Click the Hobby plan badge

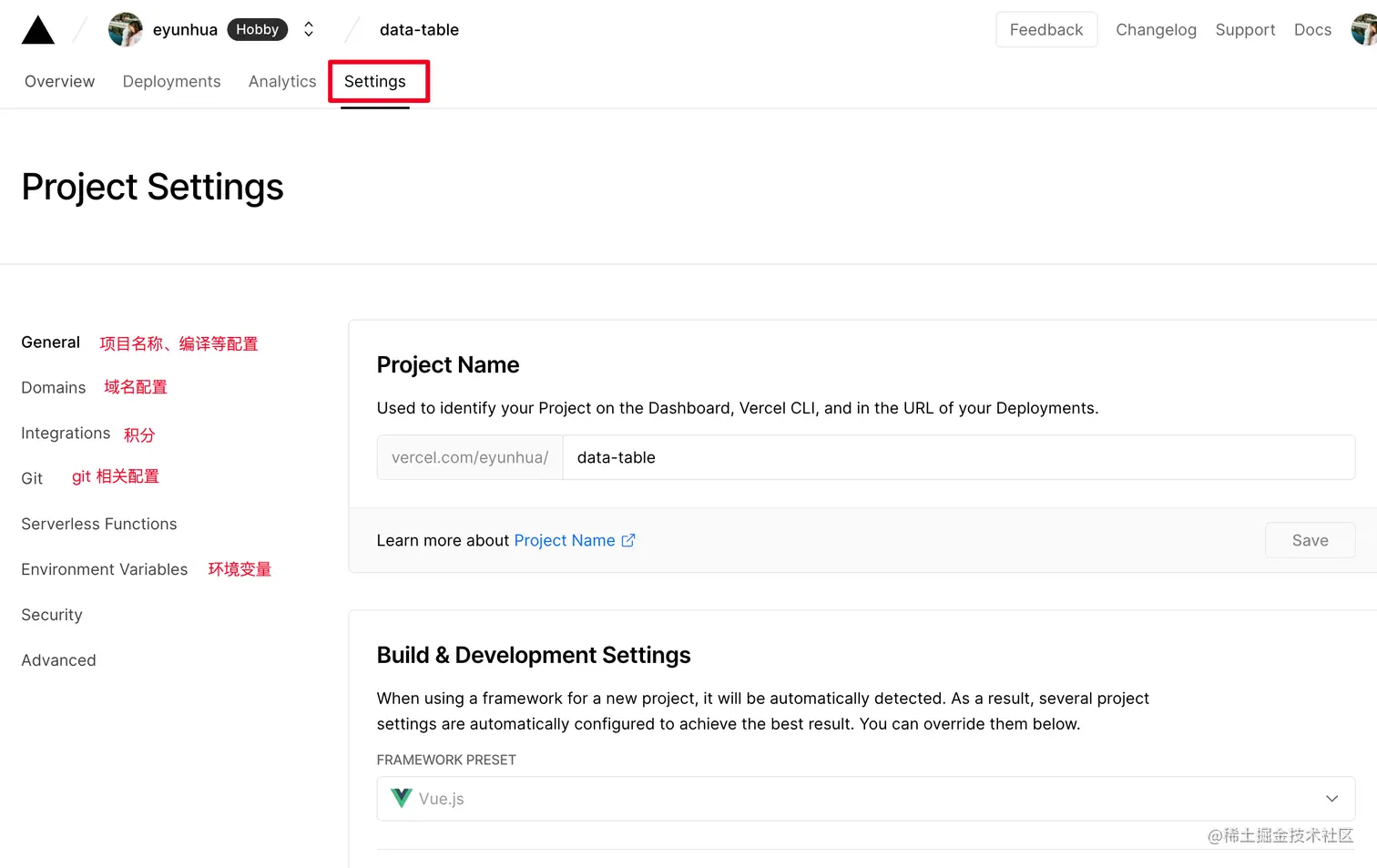coord(258,30)
